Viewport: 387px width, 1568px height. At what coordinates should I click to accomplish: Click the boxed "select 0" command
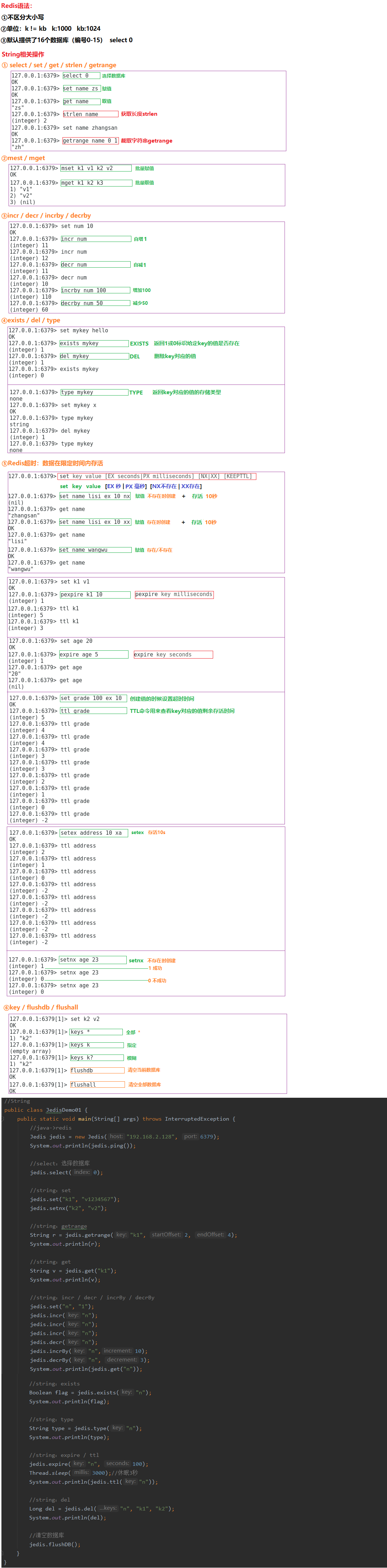click(80, 76)
